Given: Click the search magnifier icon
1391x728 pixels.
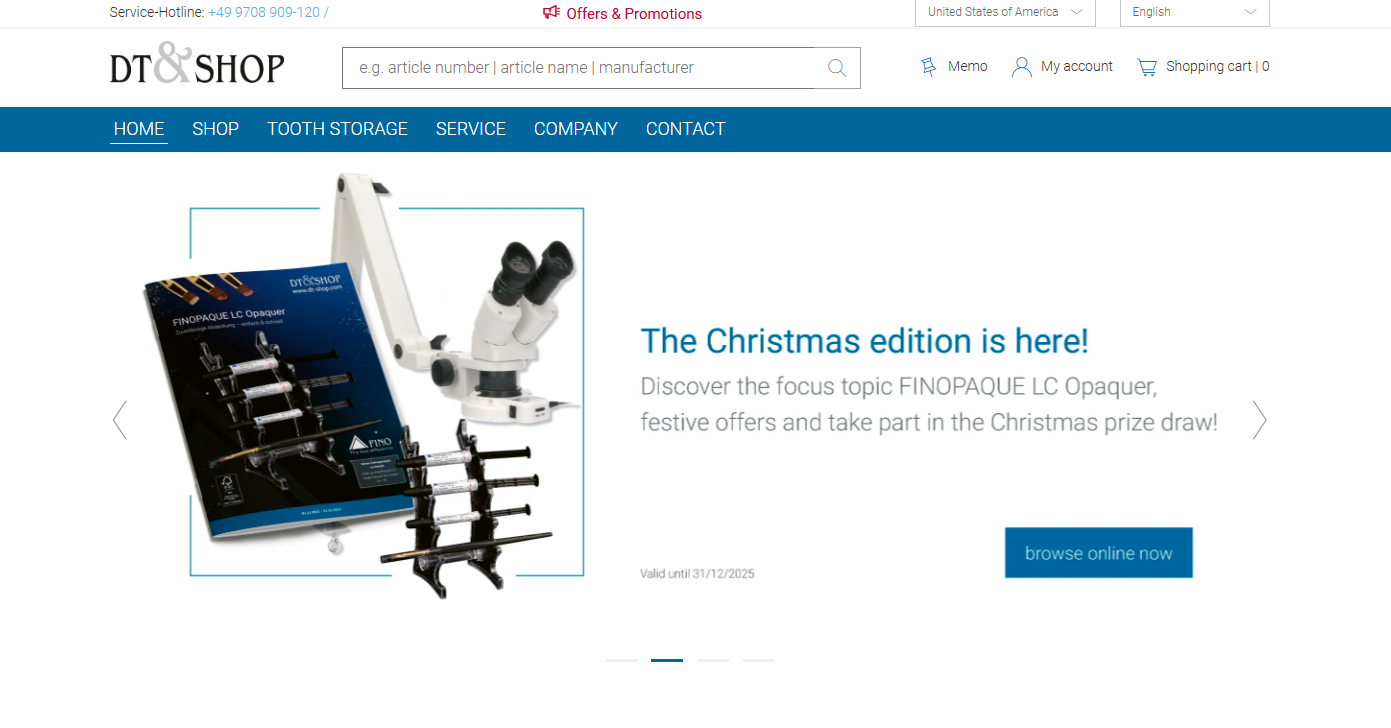Looking at the screenshot, I should (x=837, y=68).
